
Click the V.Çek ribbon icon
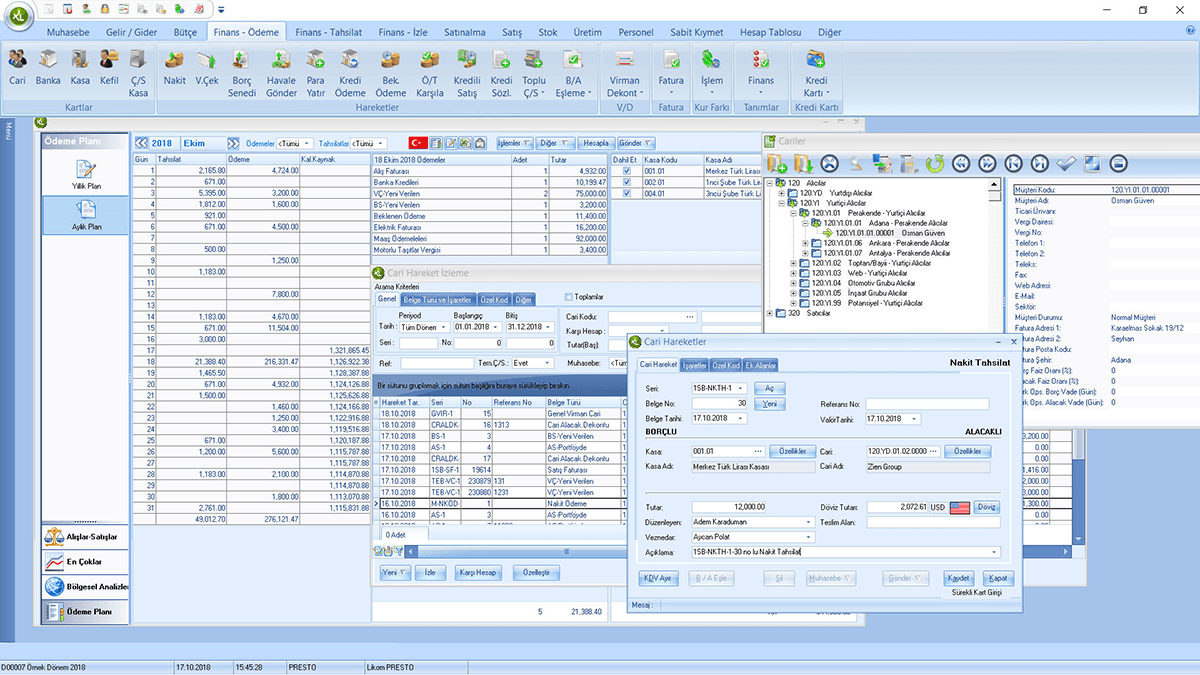click(207, 67)
